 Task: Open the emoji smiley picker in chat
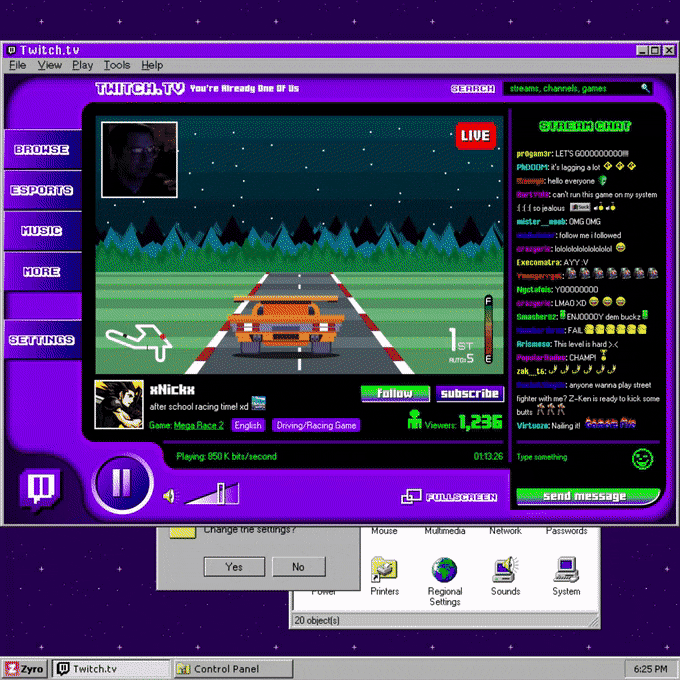tap(642, 459)
